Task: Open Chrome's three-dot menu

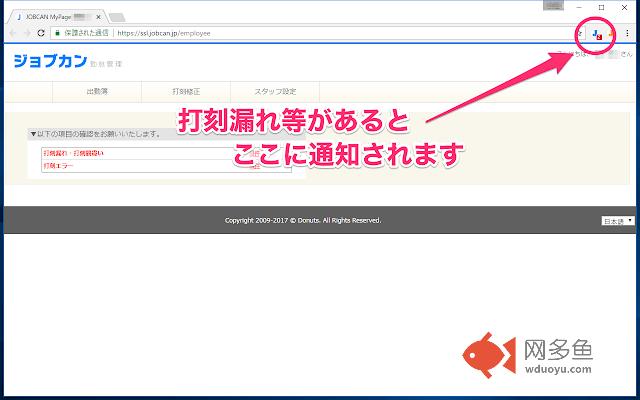Action: click(627, 33)
